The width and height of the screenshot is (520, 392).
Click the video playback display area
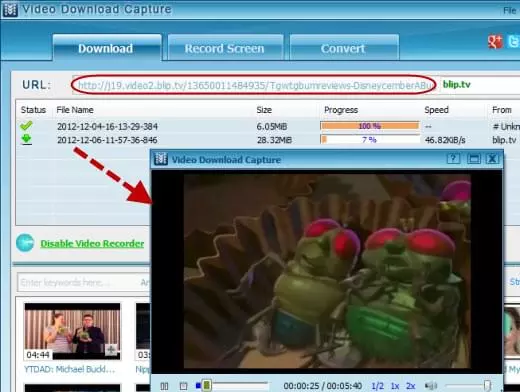[327, 271]
